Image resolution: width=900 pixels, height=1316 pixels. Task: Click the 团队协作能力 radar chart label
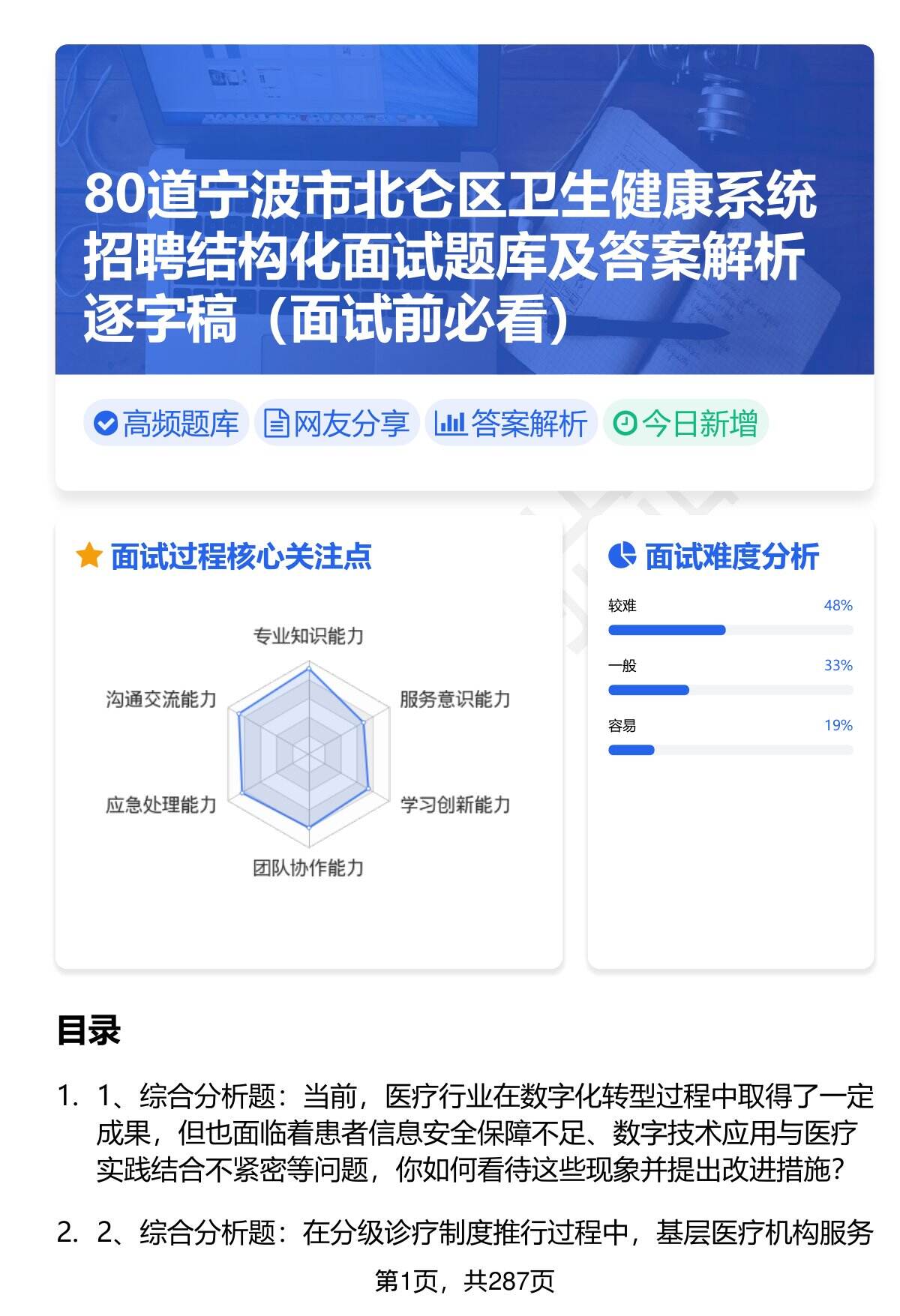(x=308, y=868)
